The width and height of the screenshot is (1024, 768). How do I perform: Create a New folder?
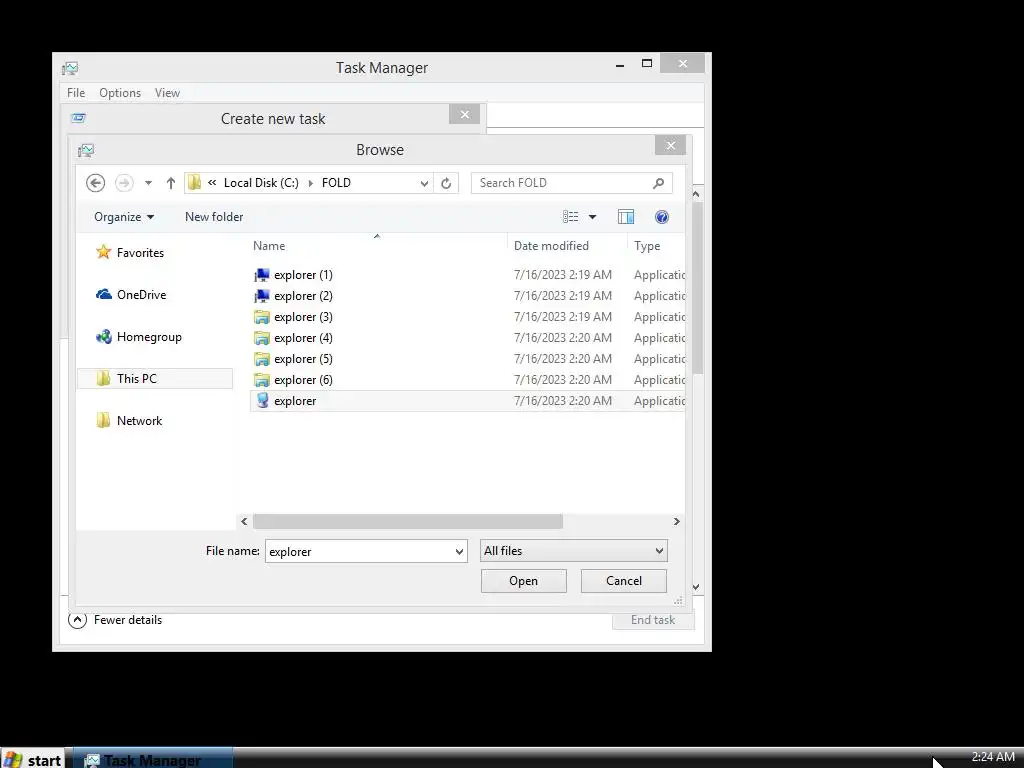click(214, 217)
